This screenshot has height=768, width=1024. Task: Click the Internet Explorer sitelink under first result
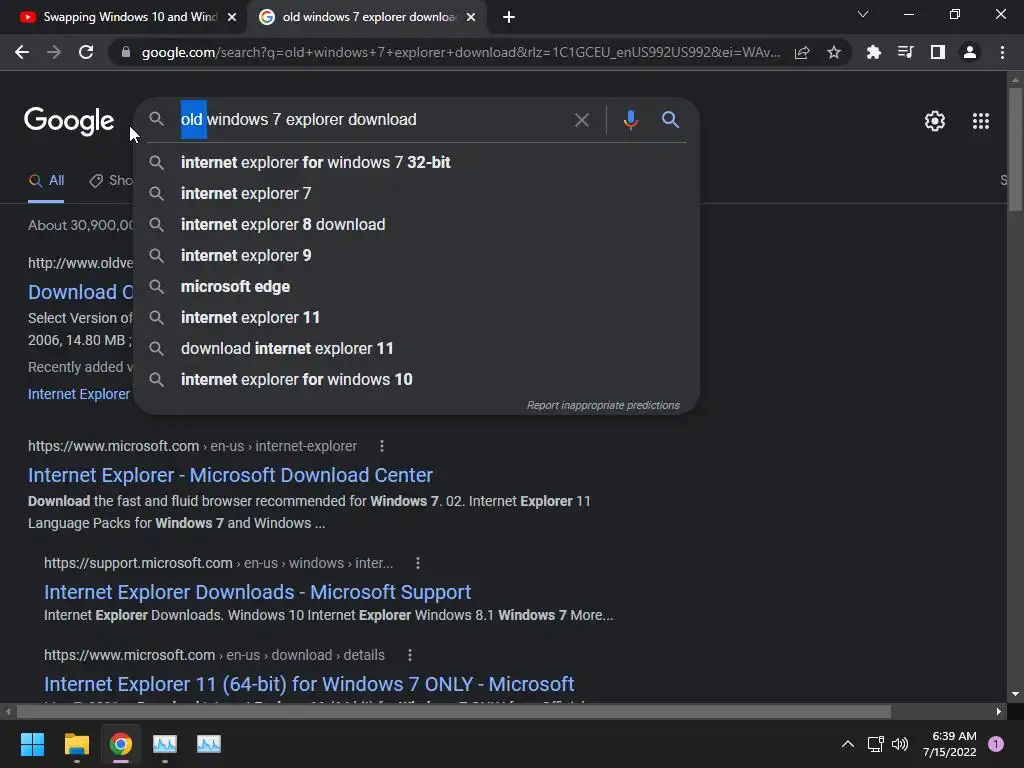click(x=78, y=394)
